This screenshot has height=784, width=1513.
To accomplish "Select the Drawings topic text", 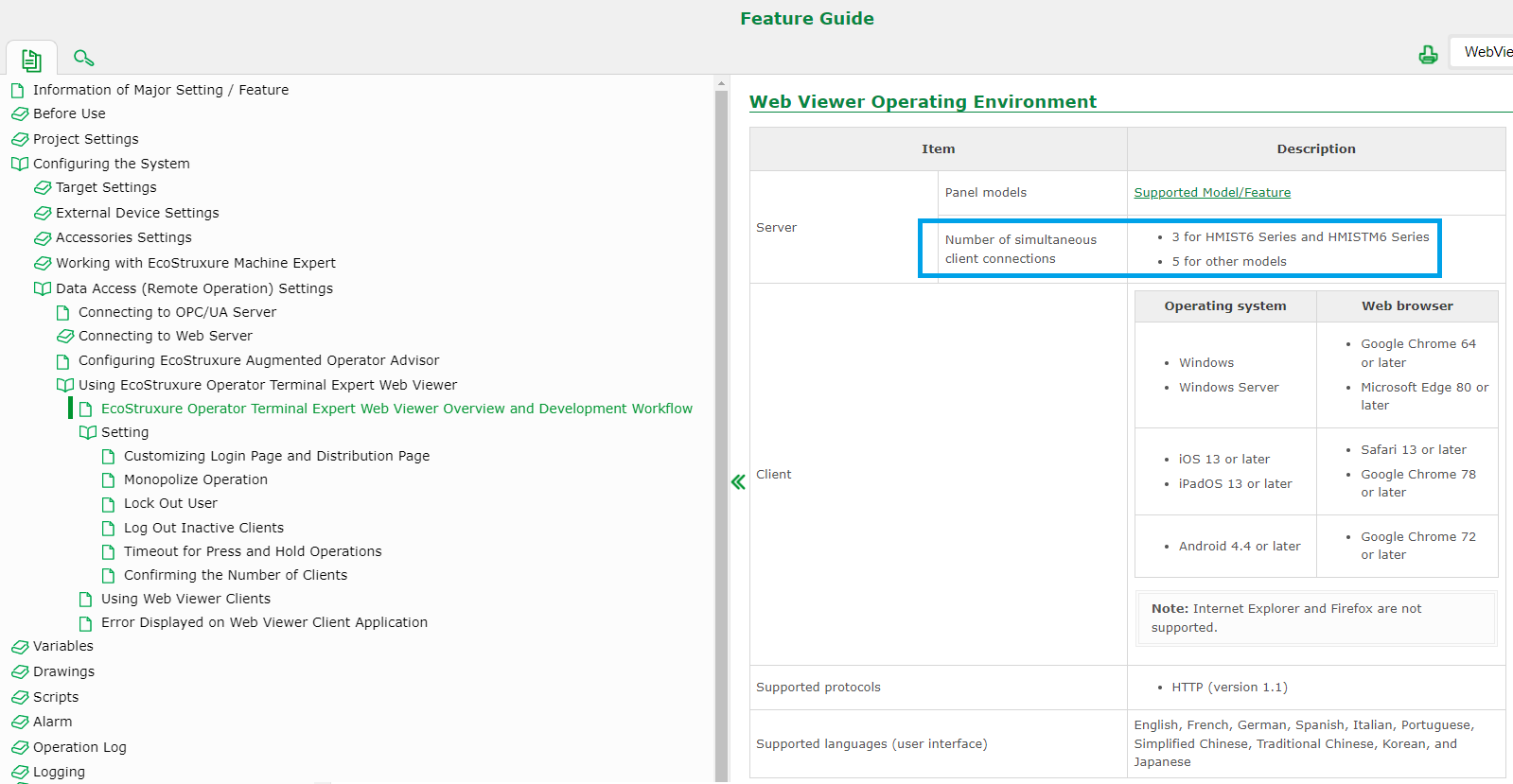I will point(63,671).
